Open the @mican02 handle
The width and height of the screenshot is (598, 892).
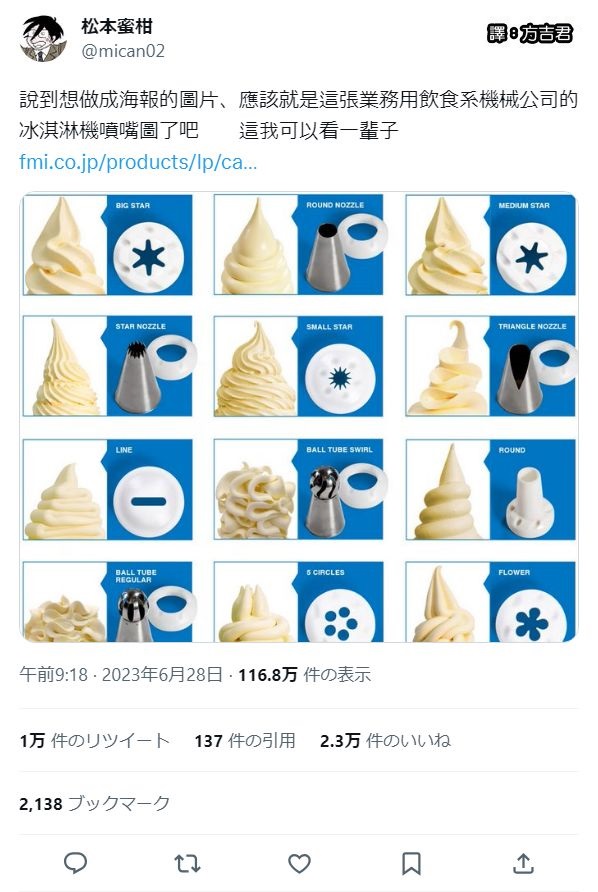[x=123, y=51]
